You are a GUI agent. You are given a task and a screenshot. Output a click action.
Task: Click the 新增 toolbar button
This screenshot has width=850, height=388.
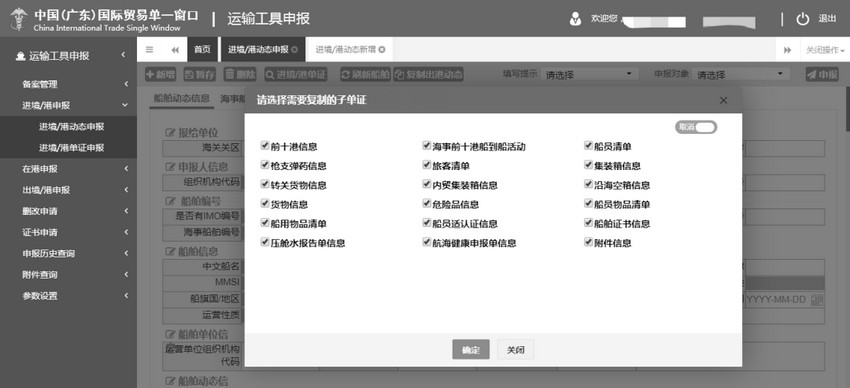pyautogui.click(x=160, y=75)
